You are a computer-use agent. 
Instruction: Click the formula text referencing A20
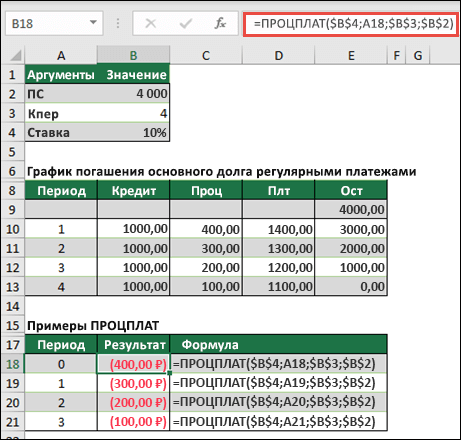(x=274, y=402)
